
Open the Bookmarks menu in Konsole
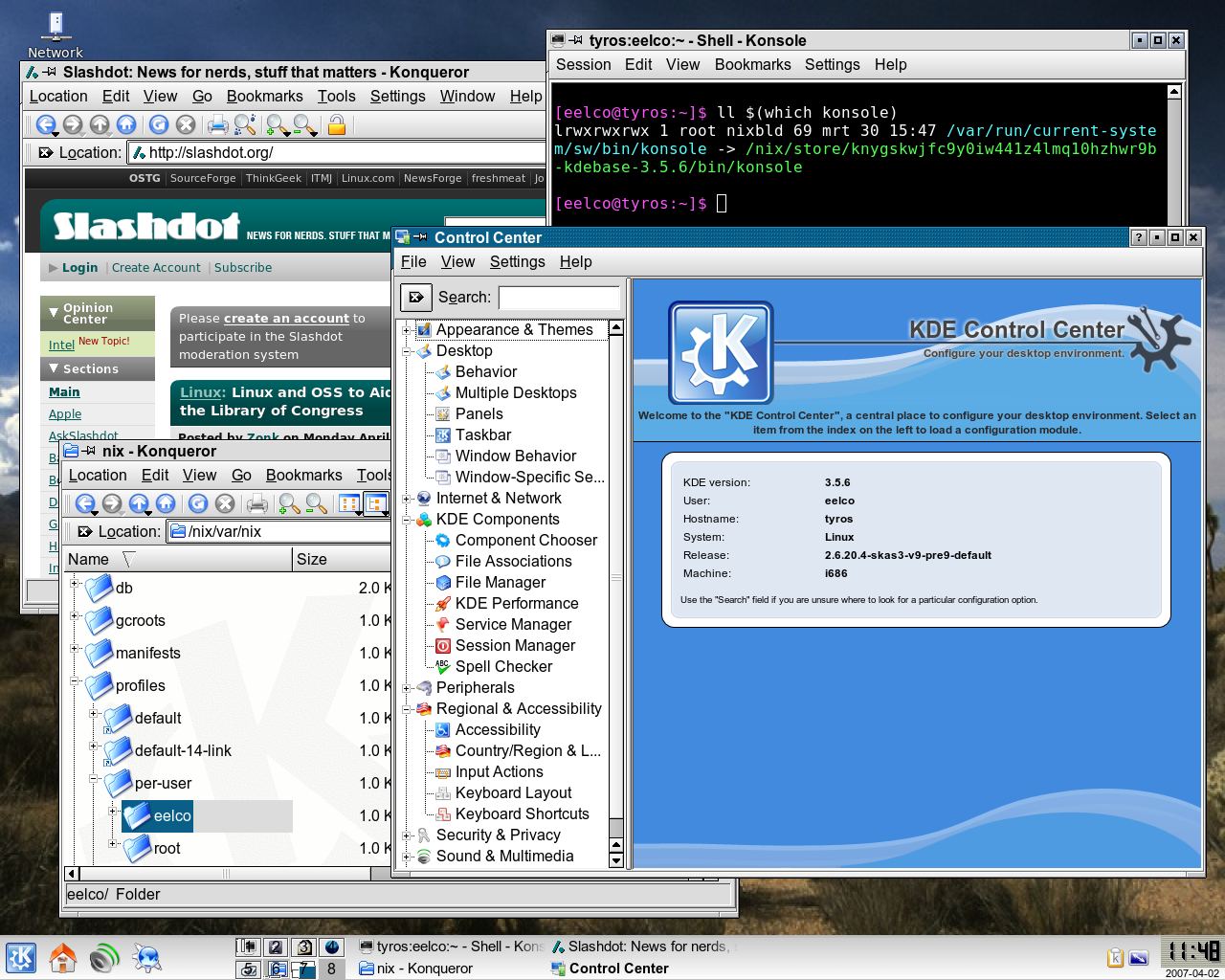(x=752, y=64)
